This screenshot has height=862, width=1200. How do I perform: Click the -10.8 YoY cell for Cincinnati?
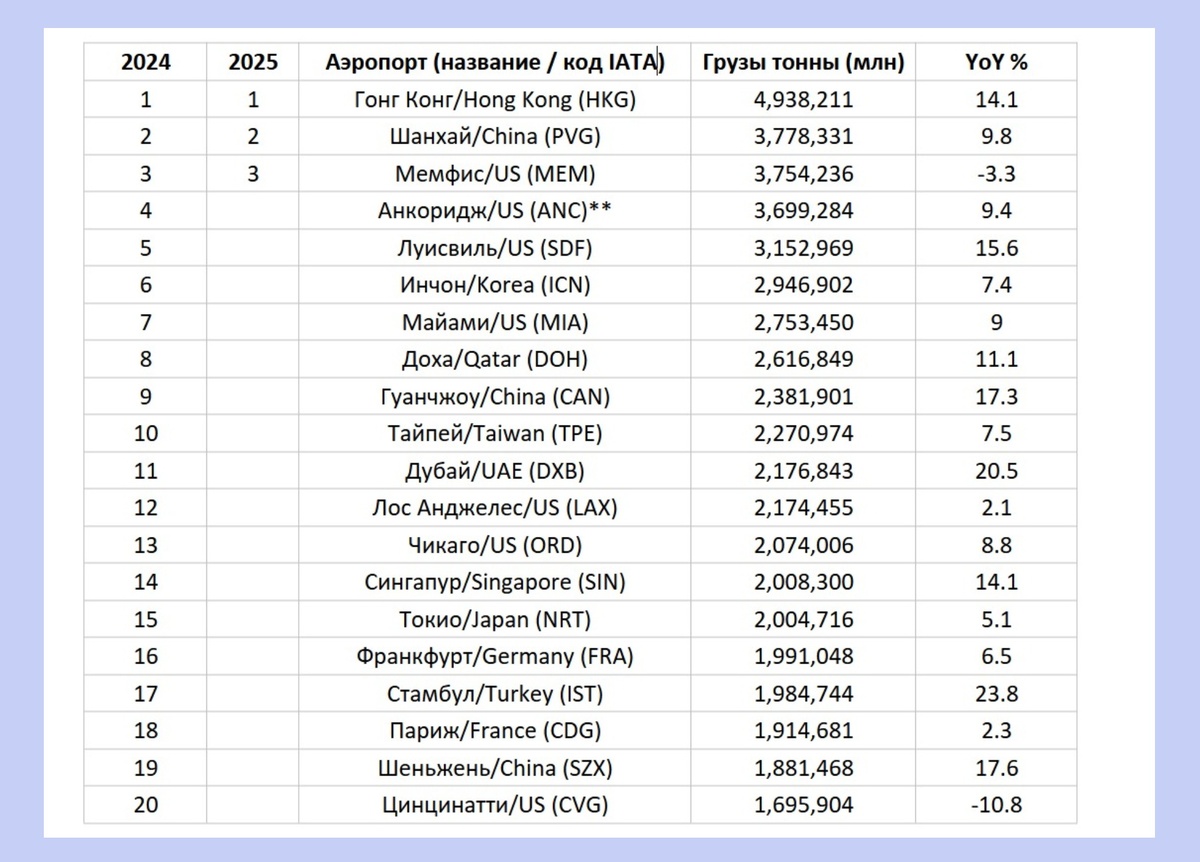(x=997, y=804)
